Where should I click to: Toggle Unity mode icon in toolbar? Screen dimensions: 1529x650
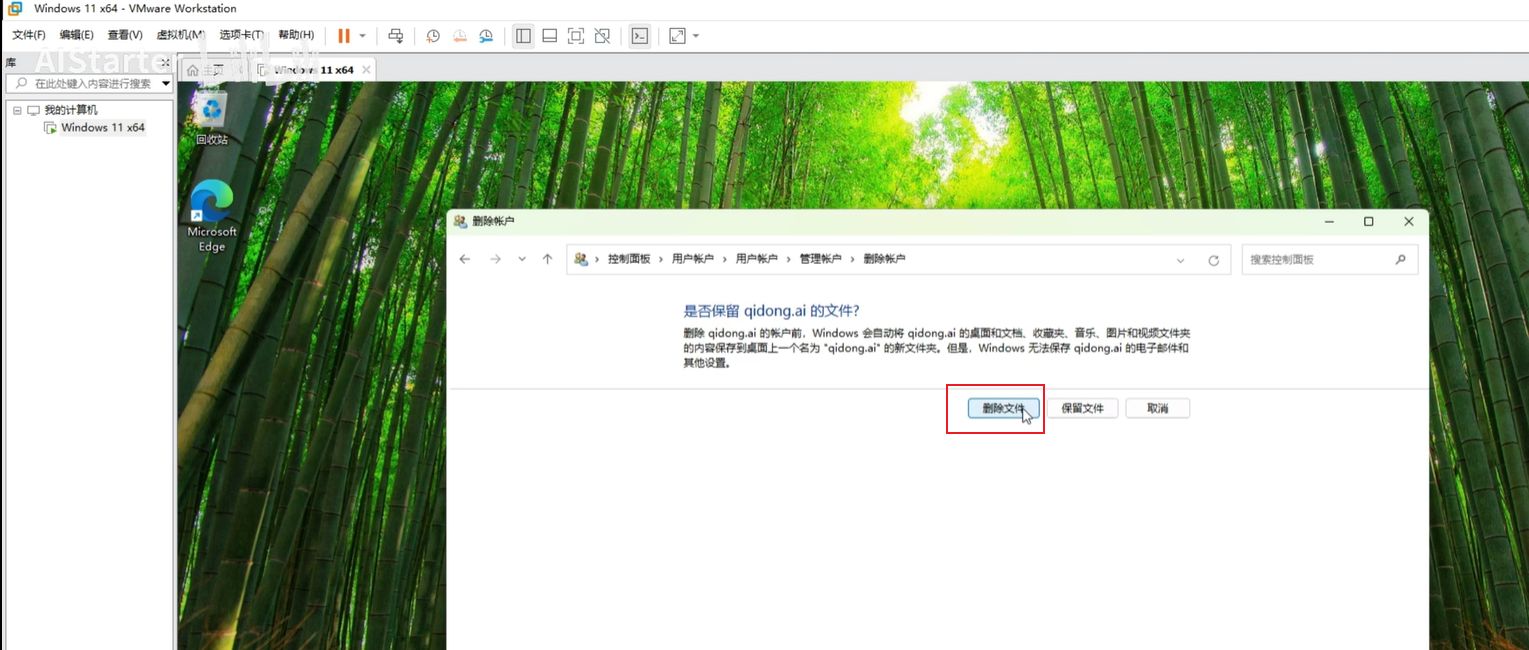pos(602,36)
